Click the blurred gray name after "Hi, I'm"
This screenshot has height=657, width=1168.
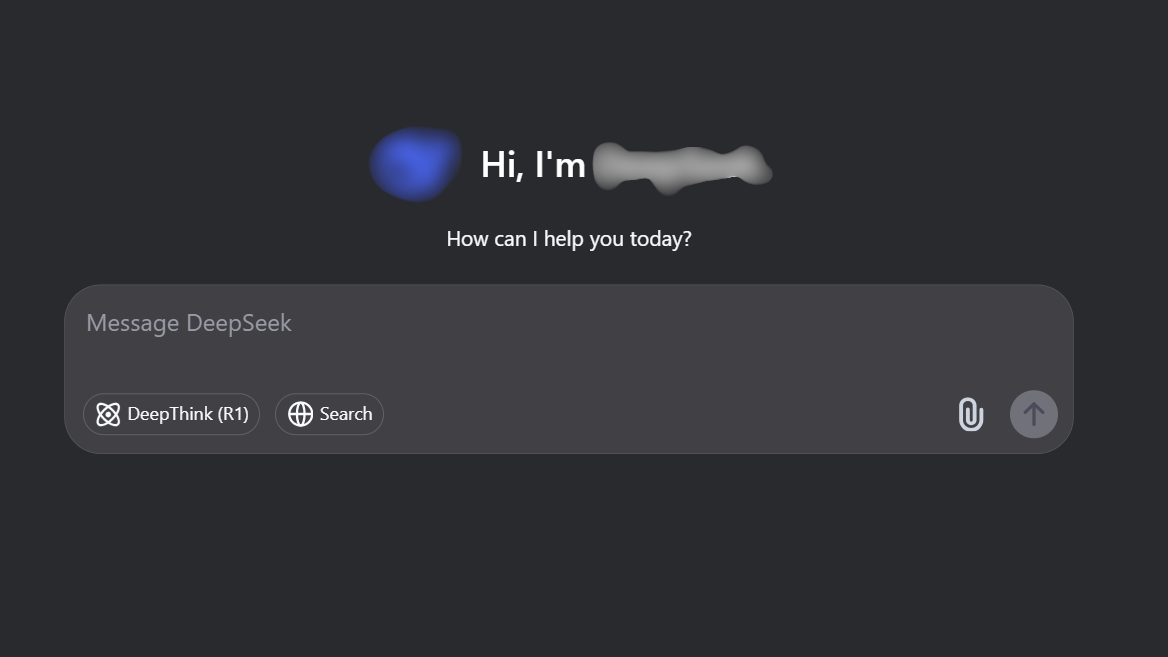[682, 167]
